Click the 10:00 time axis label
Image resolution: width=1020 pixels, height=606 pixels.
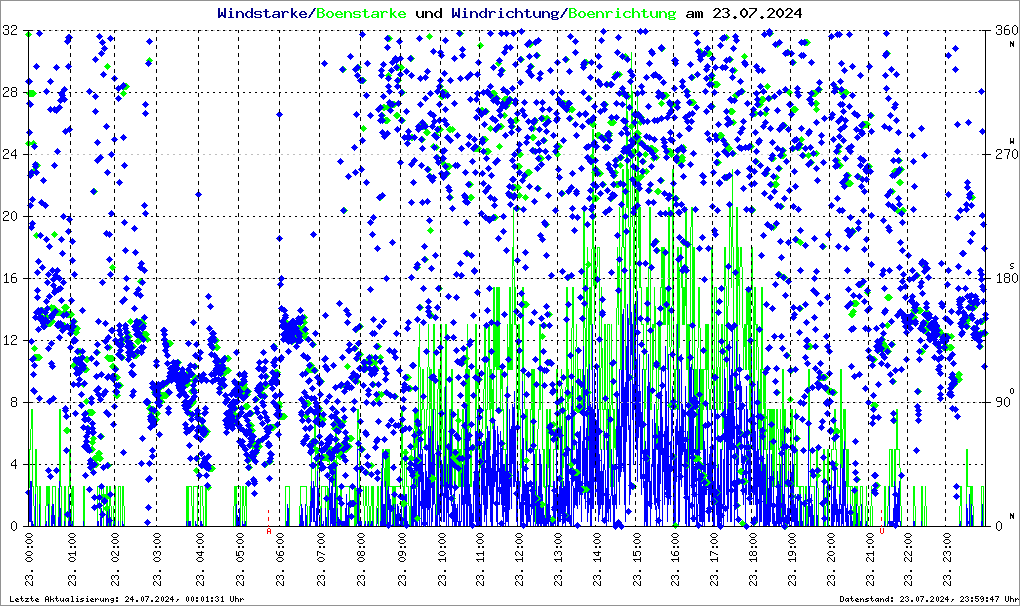pos(442,559)
